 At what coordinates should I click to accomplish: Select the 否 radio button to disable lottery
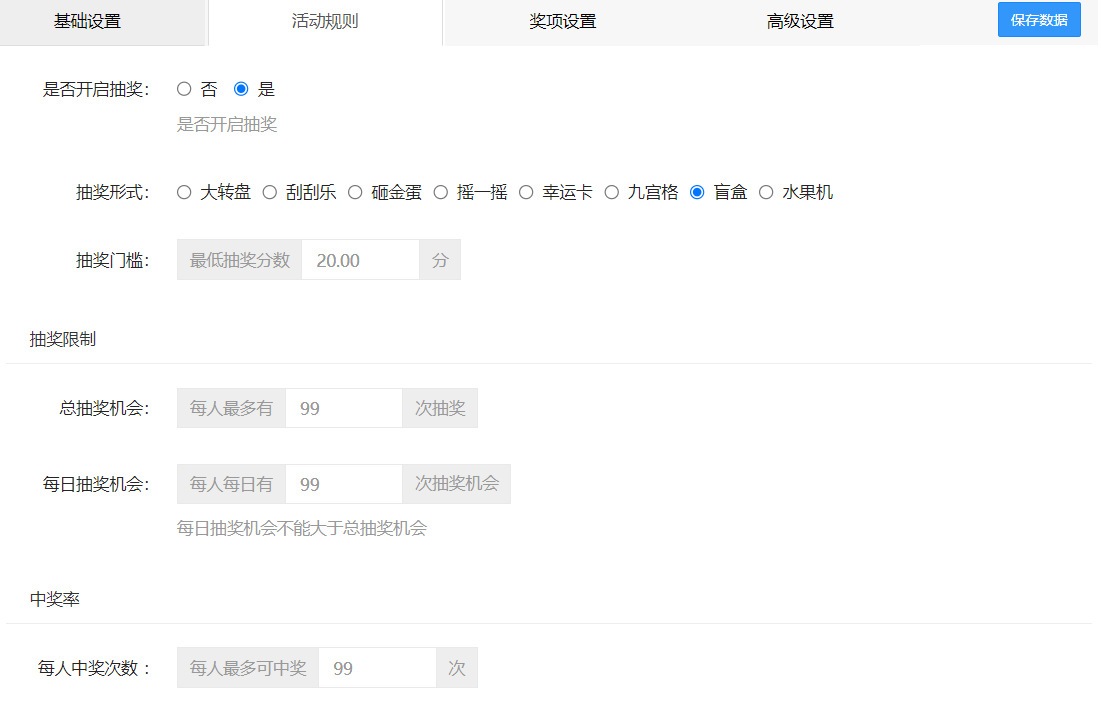tap(184, 88)
